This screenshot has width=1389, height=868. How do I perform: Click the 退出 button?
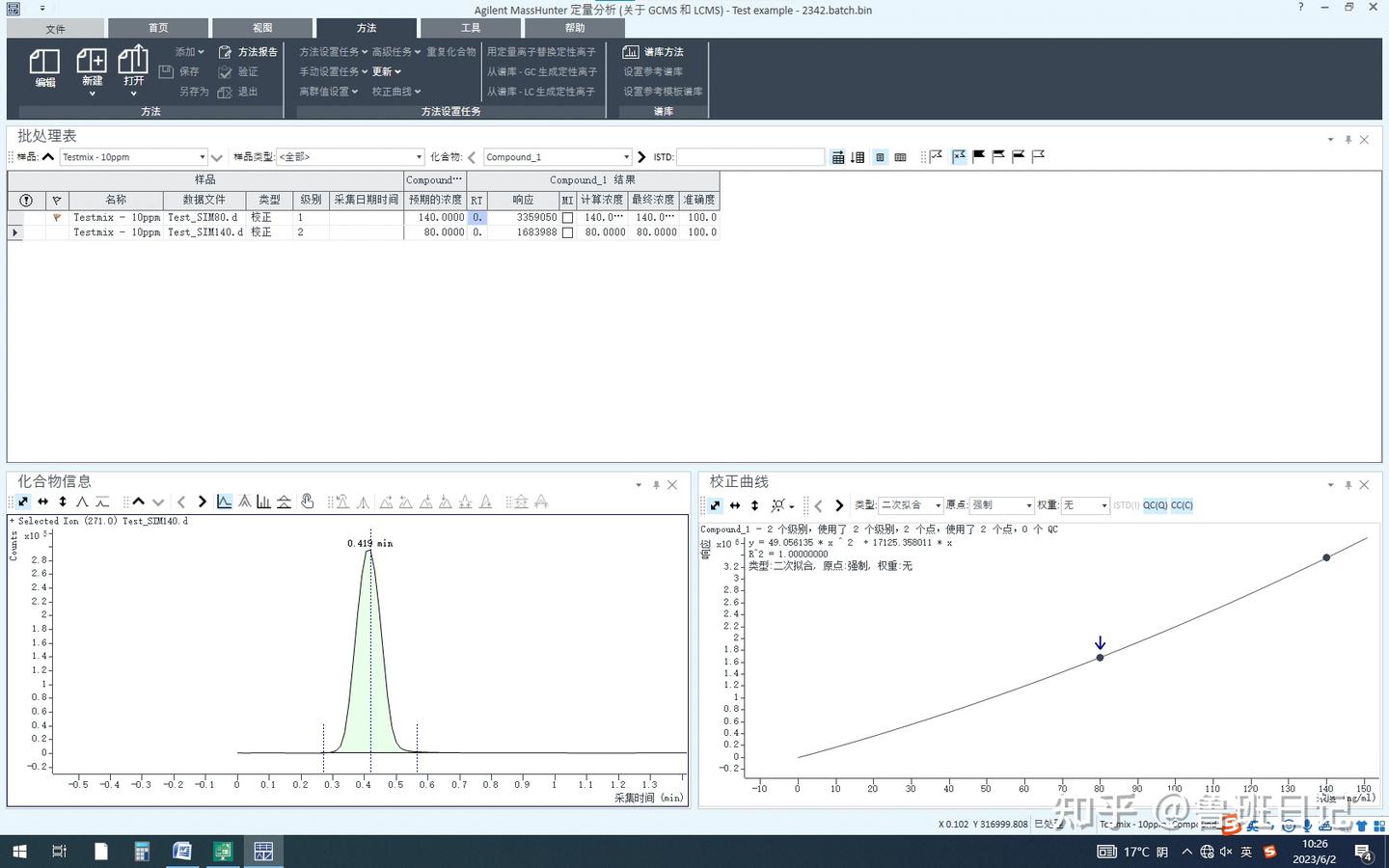pos(247,91)
